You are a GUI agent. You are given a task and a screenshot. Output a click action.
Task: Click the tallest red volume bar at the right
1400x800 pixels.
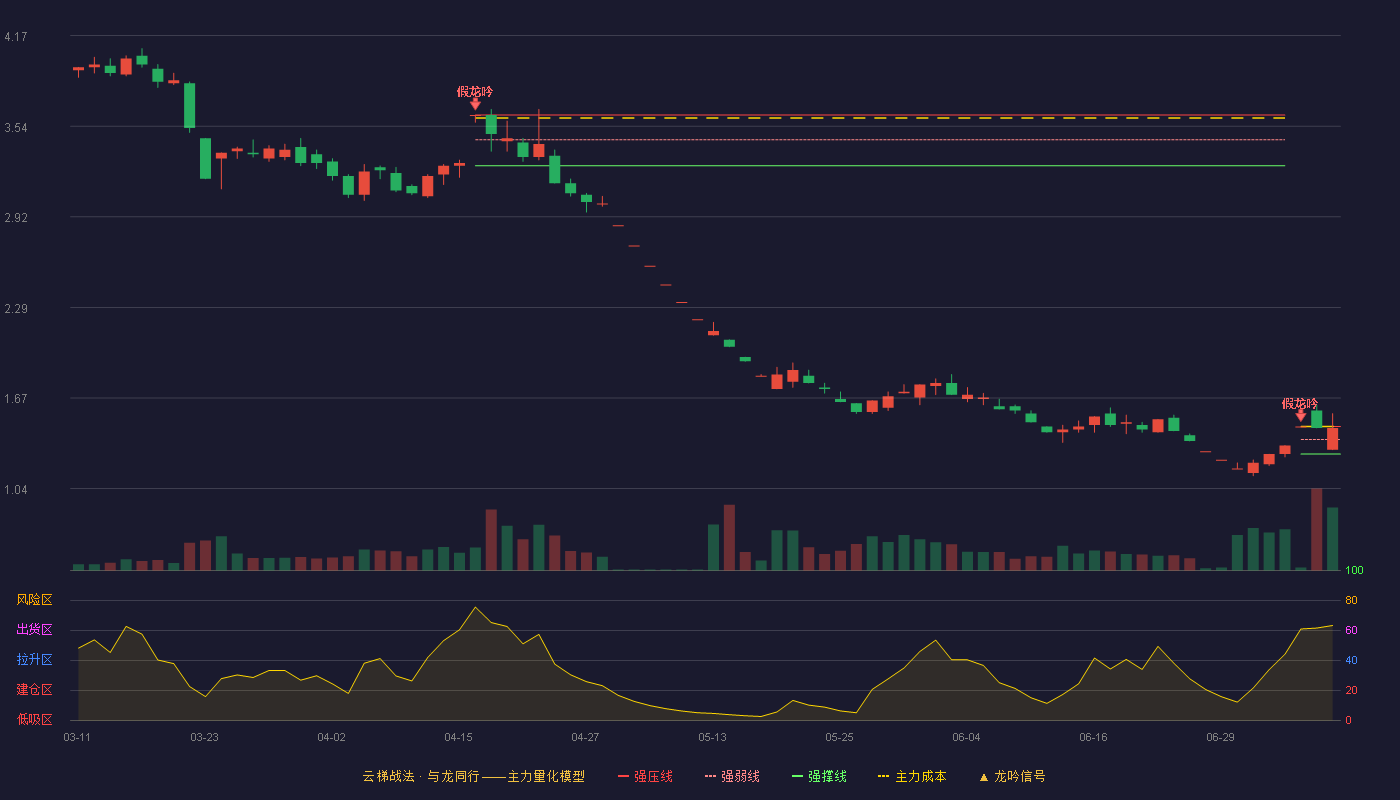[x=1316, y=529]
